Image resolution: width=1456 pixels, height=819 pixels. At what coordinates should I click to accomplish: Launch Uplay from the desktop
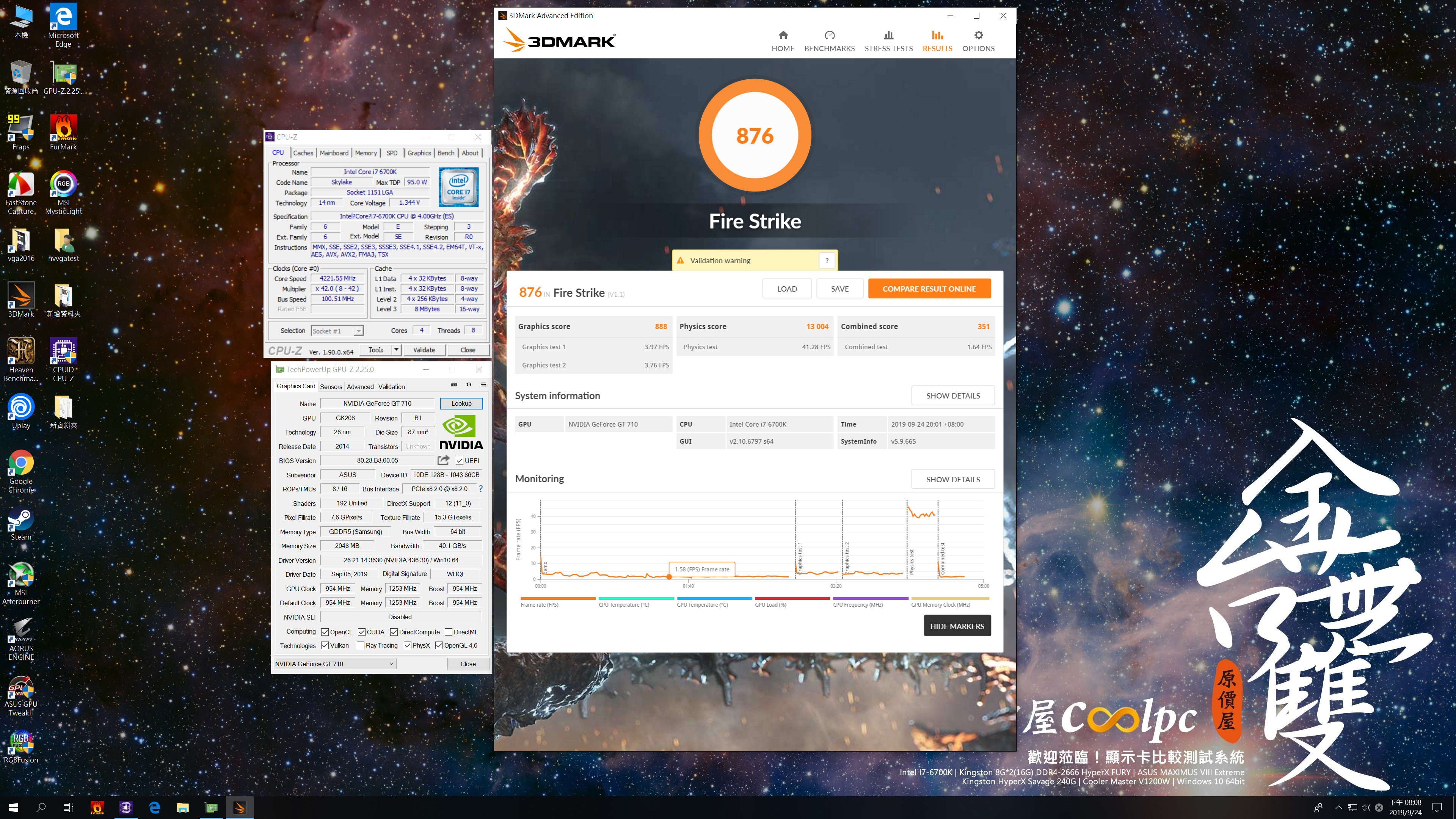21,412
